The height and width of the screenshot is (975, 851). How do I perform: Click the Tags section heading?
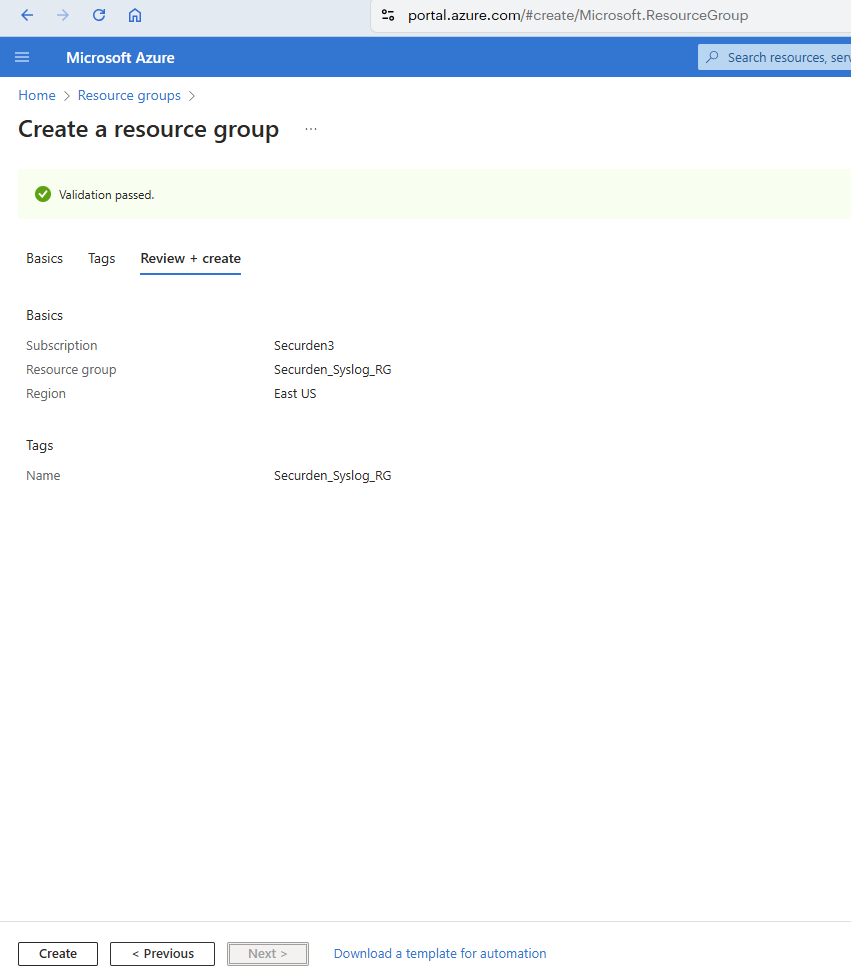point(39,445)
